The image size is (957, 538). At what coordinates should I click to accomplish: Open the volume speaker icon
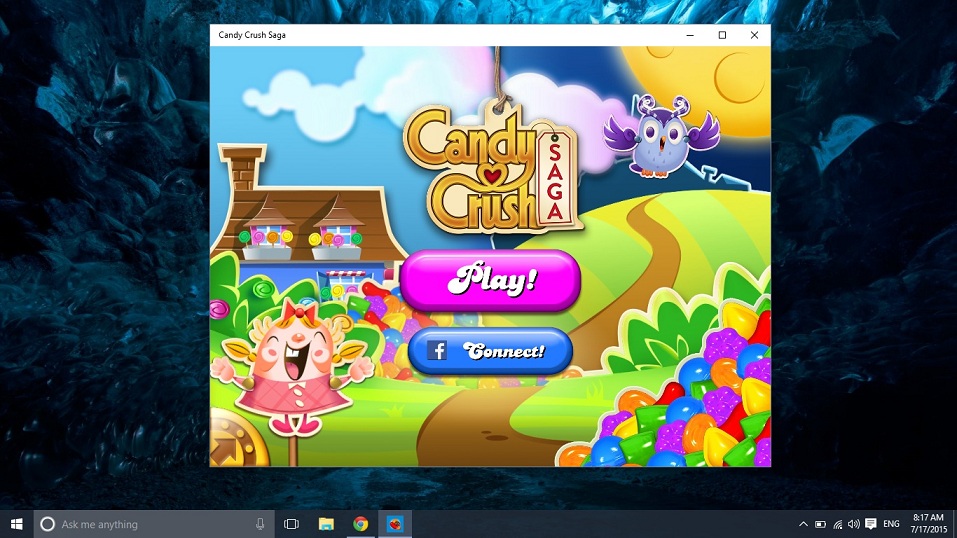coord(854,524)
